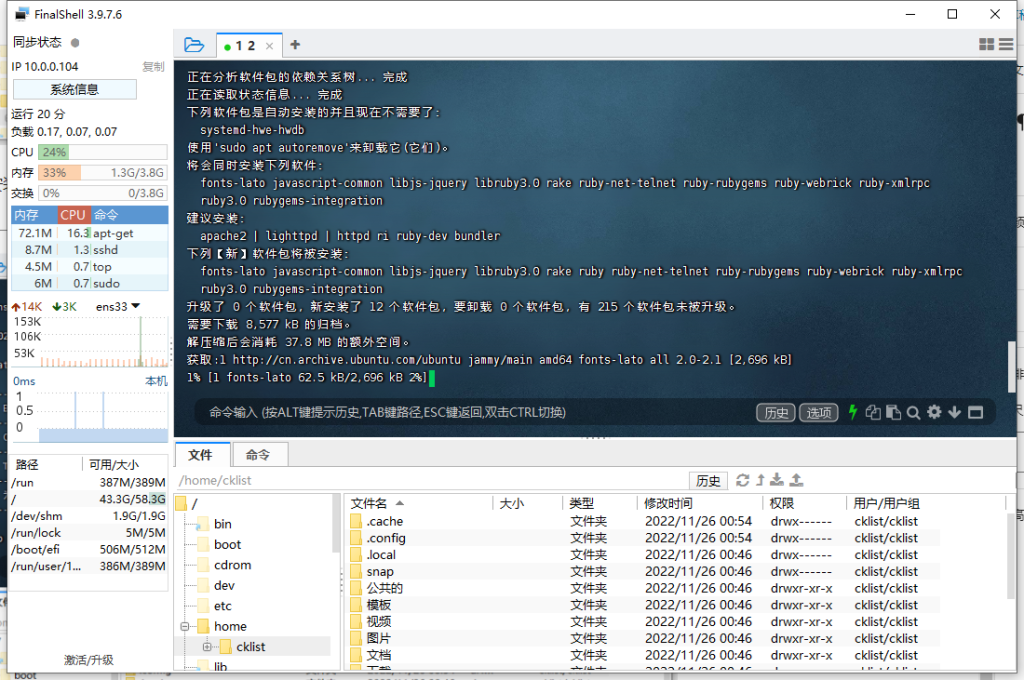The image size is (1024, 680).
Task: Sort by 文件名 column header
Action: [x=419, y=504]
